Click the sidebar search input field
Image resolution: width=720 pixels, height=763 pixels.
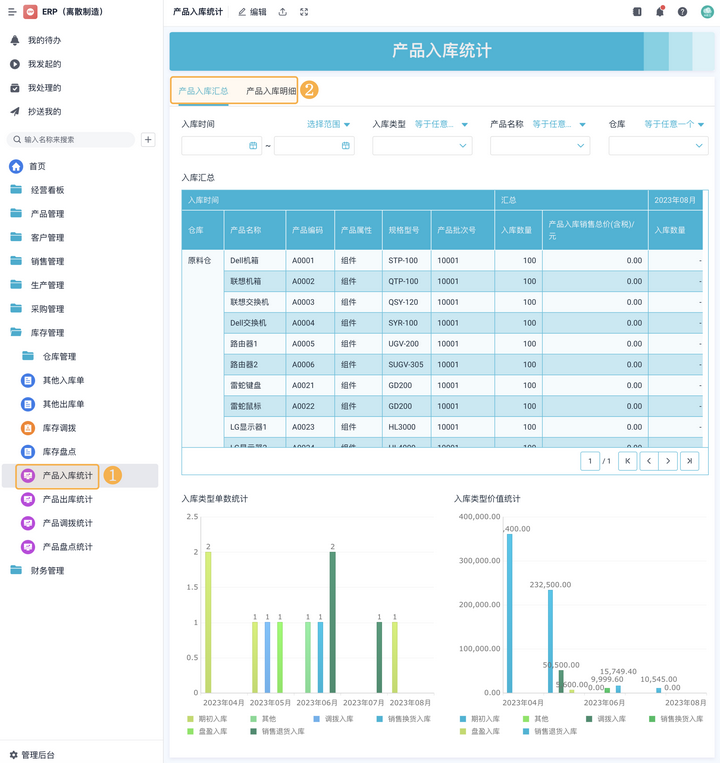[78, 140]
